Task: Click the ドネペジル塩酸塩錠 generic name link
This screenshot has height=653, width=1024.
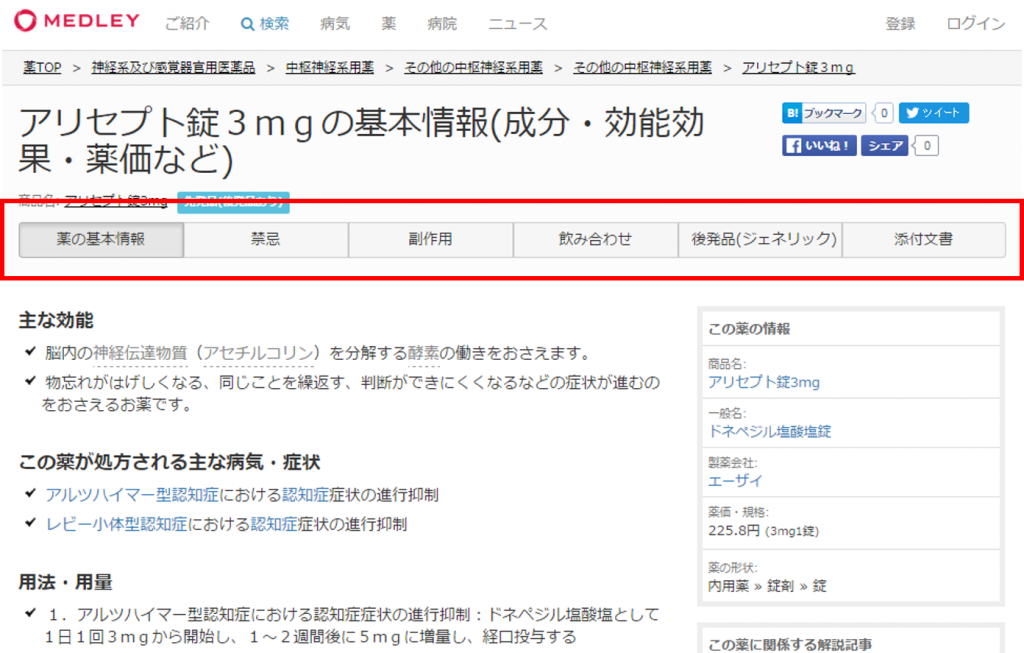Action: click(x=769, y=431)
